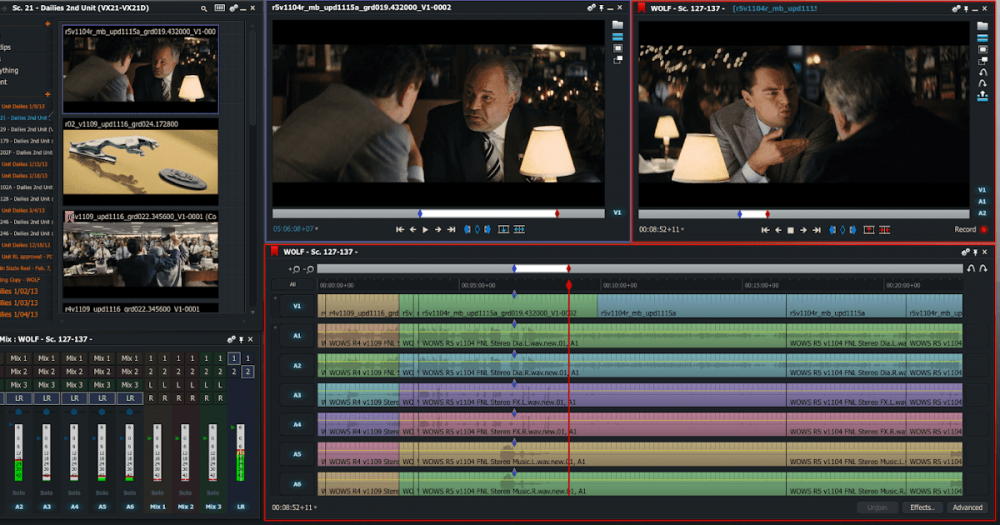Open folder icon in record viewer
This screenshot has height=525, width=1000.
click(x=982, y=26)
